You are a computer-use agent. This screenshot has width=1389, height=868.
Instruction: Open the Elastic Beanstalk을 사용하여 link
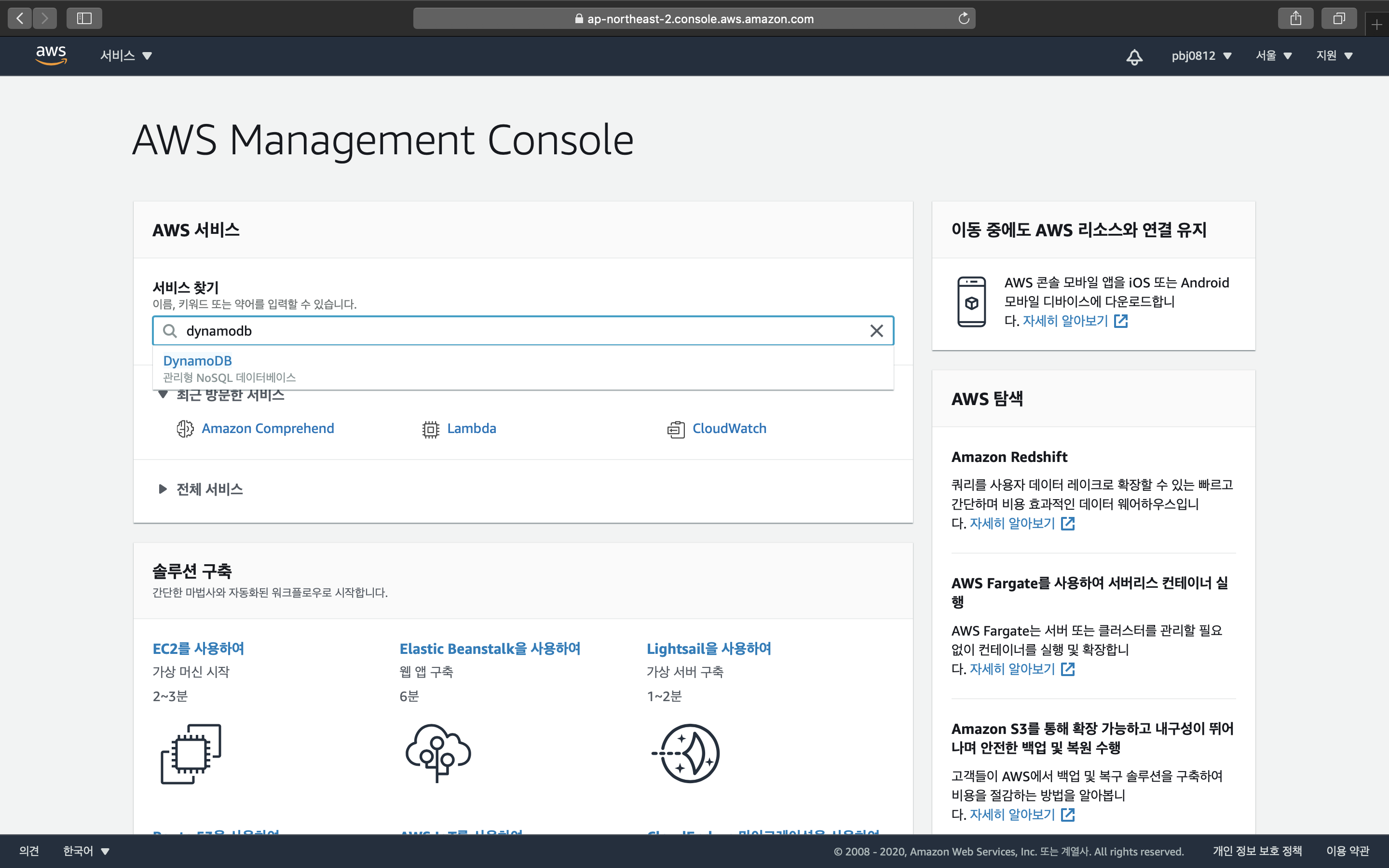[490, 649]
